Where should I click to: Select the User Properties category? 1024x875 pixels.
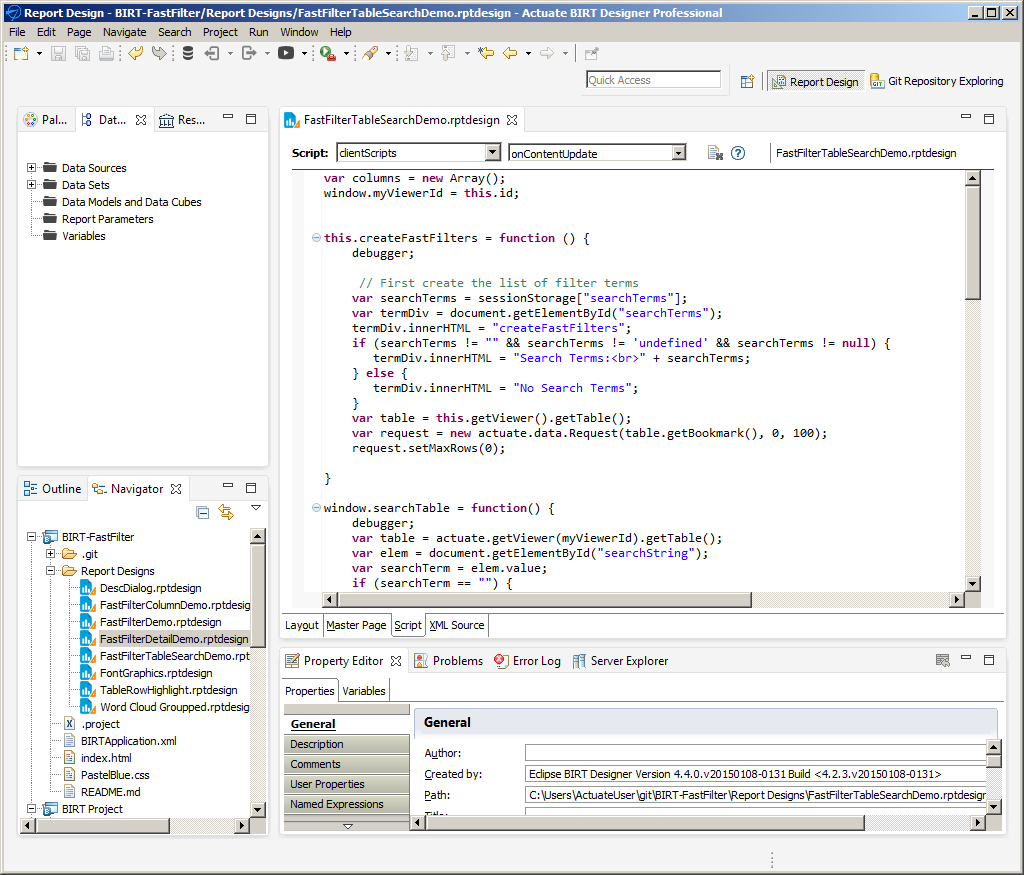[347, 784]
